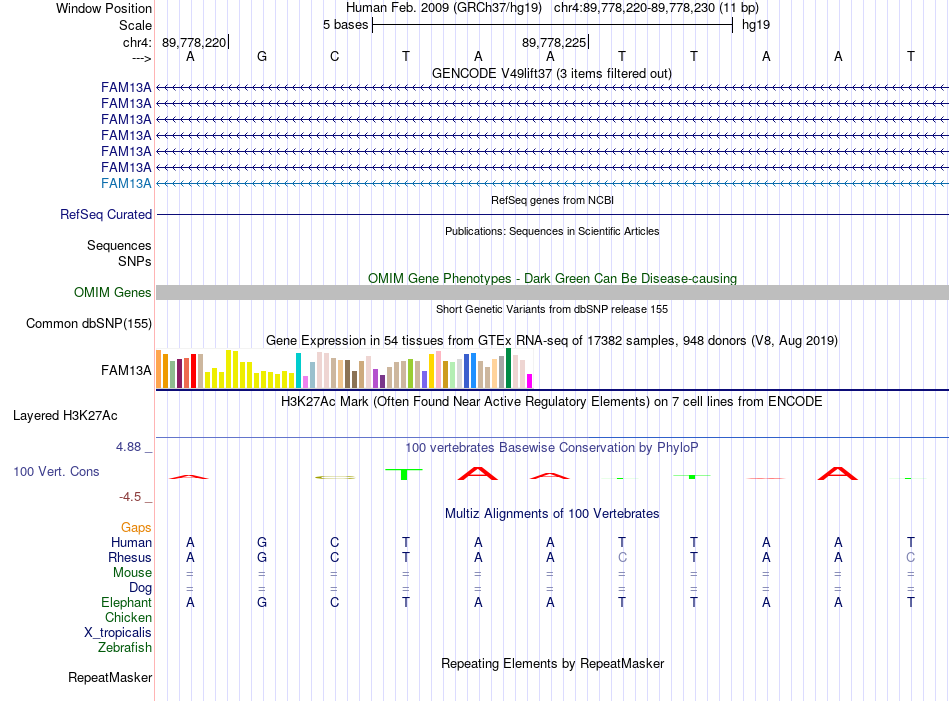Open RefSeq Curated track label
Image resolution: width=950 pixels, height=701 pixels.
(105, 214)
